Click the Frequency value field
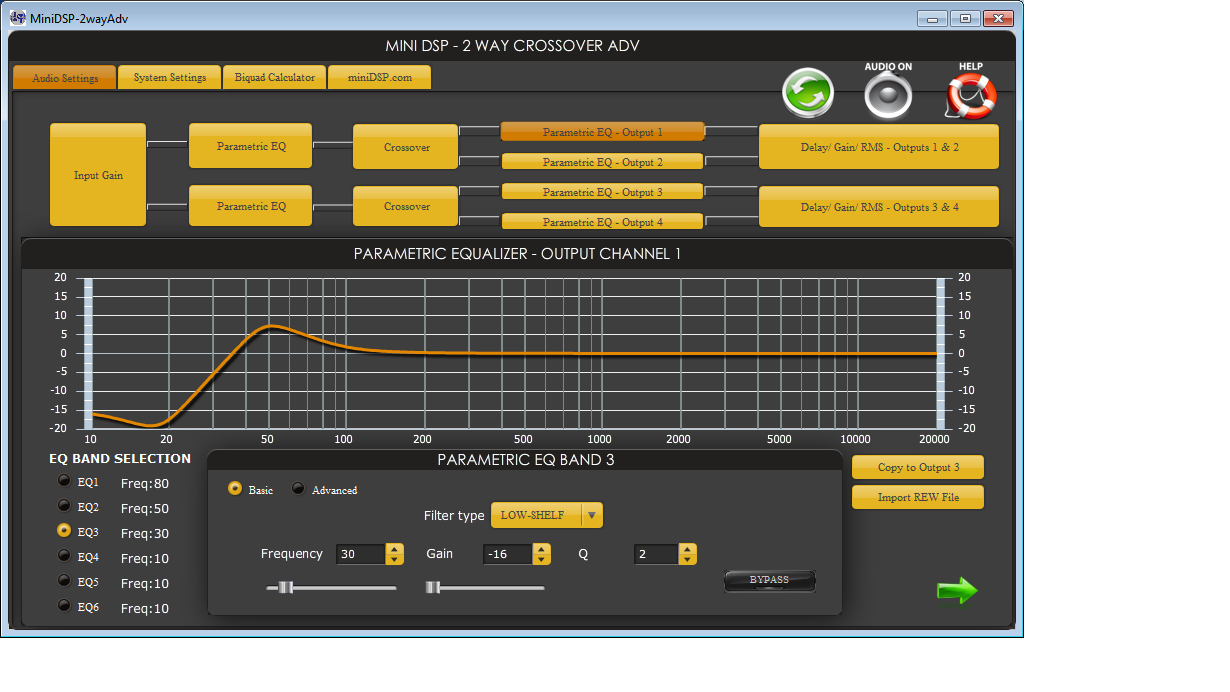 (361, 554)
